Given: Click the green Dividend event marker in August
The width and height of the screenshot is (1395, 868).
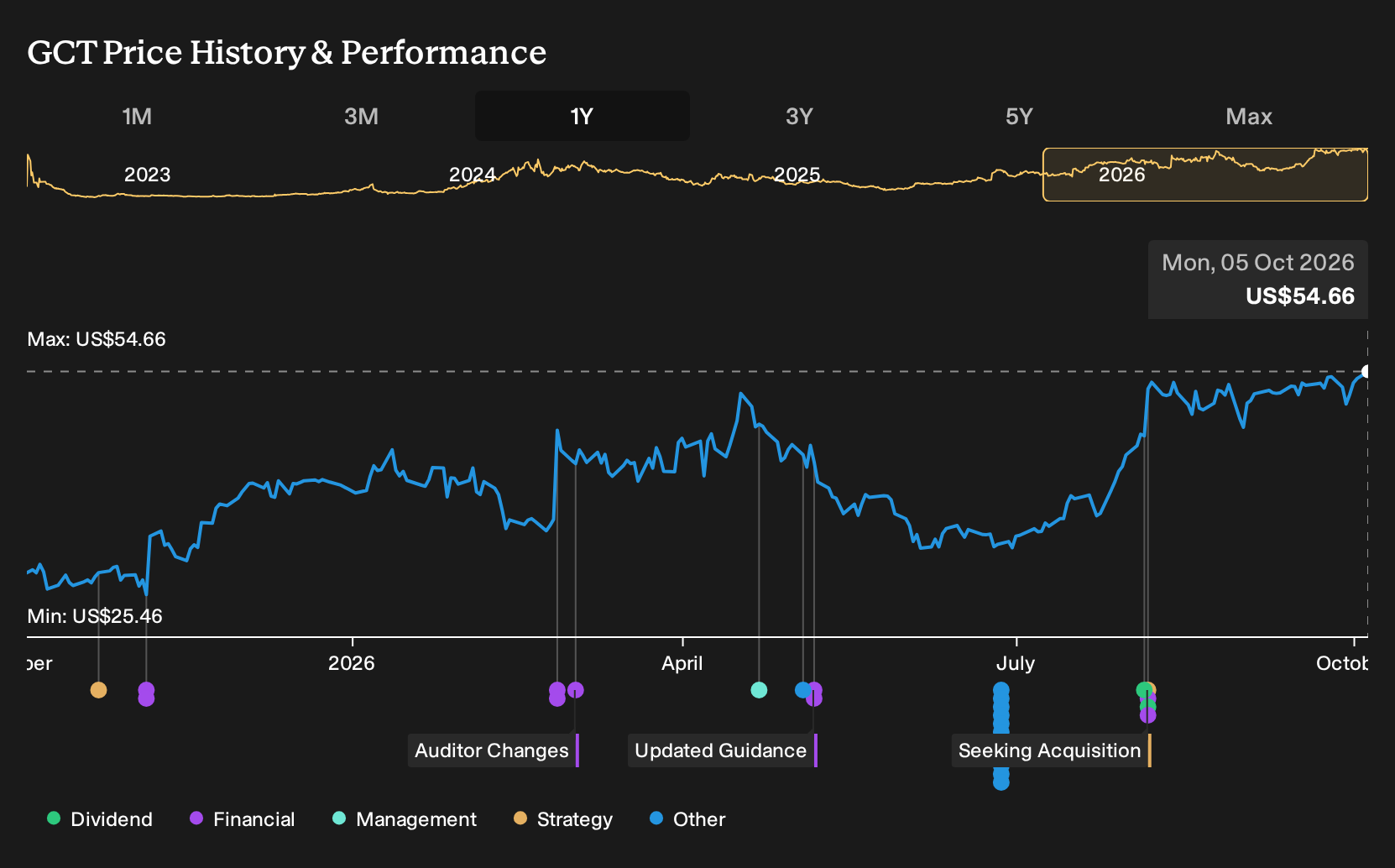Looking at the screenshot, I should click(1143, 690).
